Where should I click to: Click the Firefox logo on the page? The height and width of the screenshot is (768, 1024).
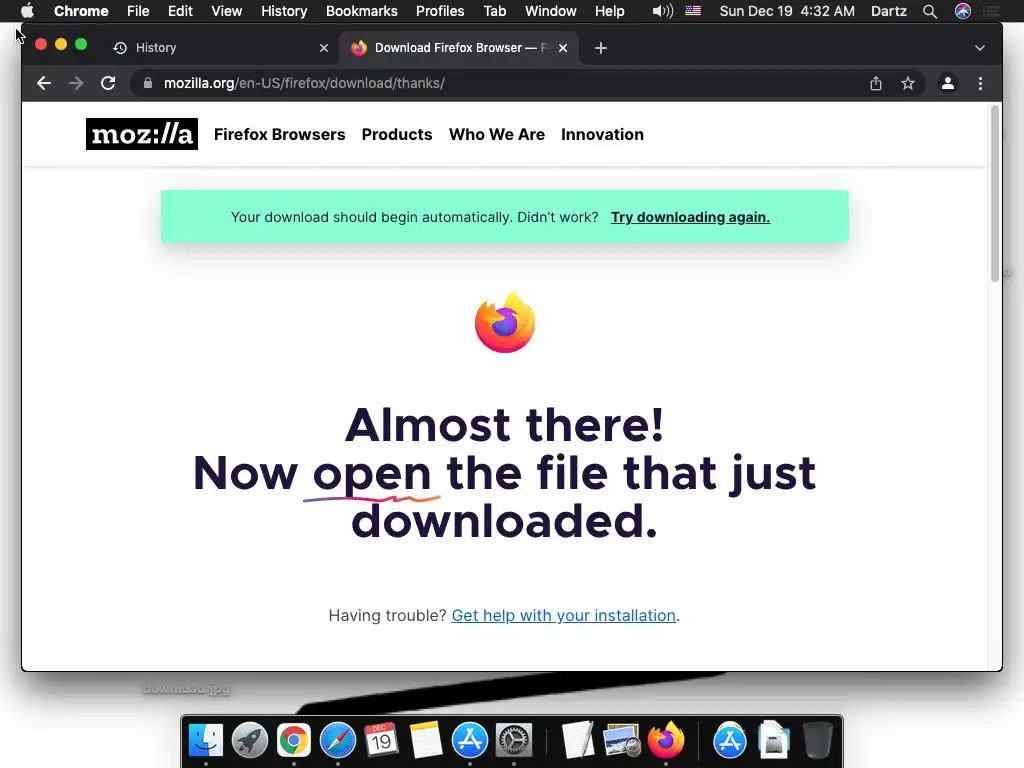coord(505,322)
